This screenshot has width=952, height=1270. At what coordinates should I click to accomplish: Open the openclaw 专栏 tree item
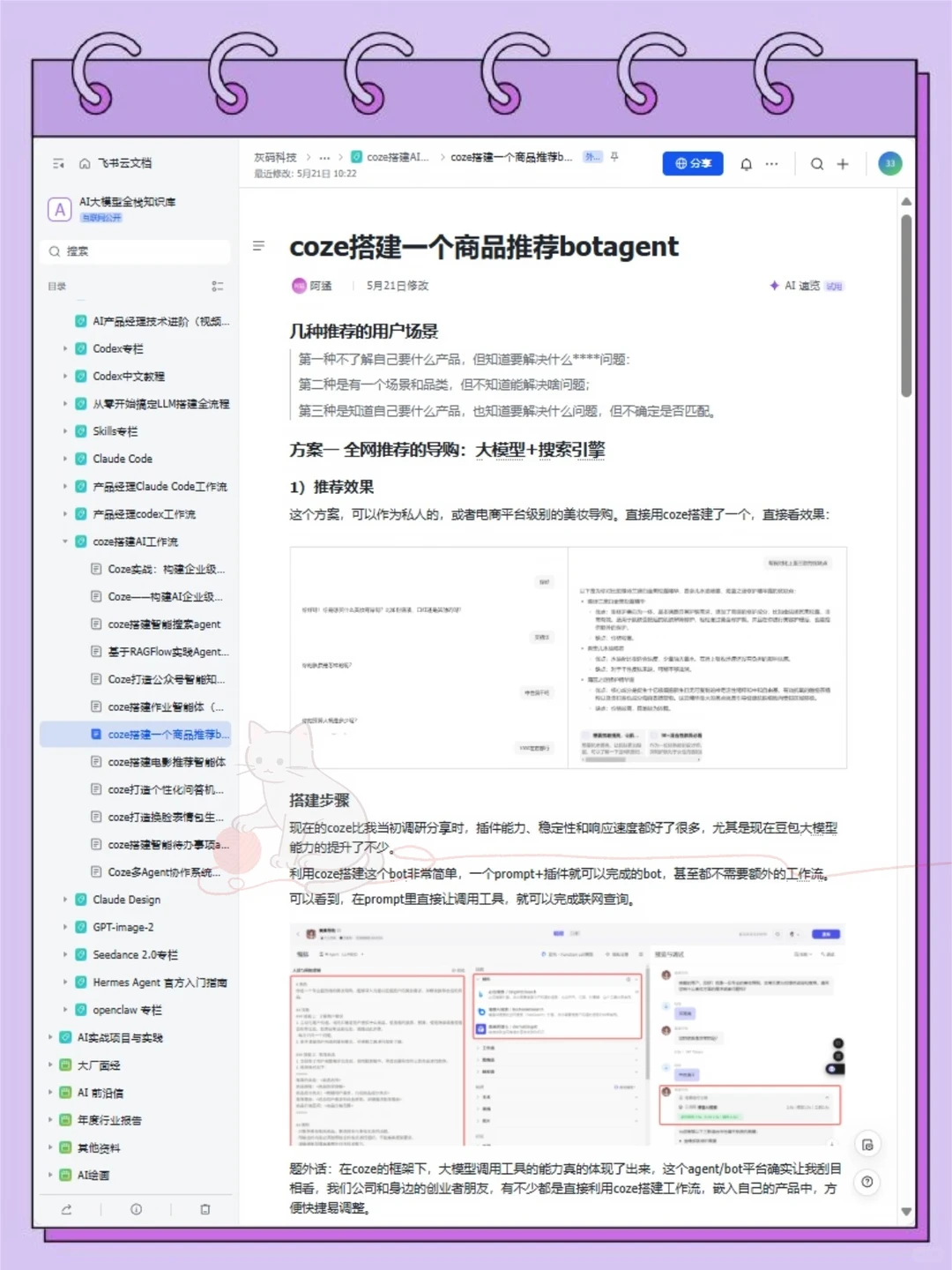[x=127, y=1010]
